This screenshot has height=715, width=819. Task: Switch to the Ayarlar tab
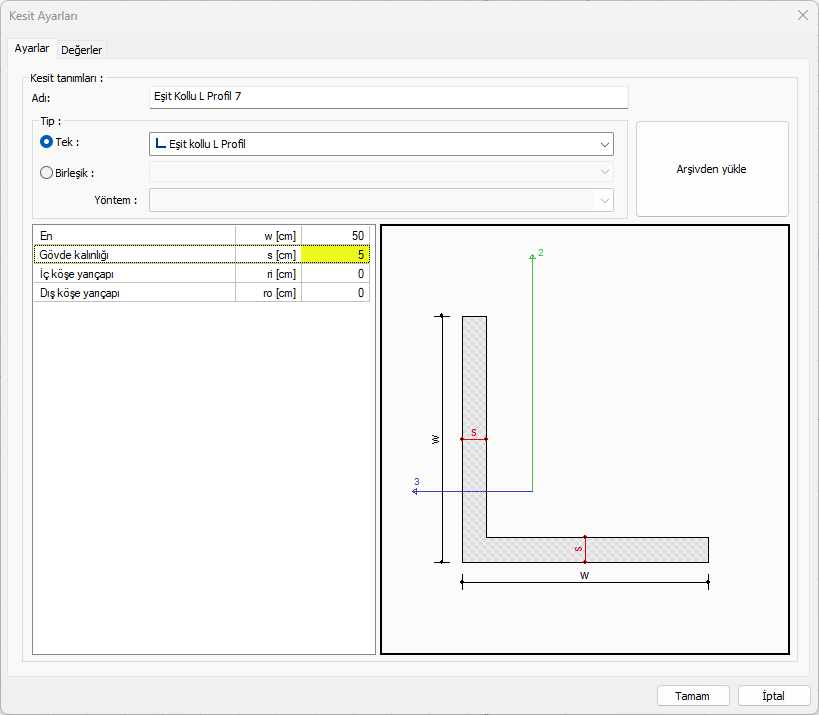coord(32,49)
